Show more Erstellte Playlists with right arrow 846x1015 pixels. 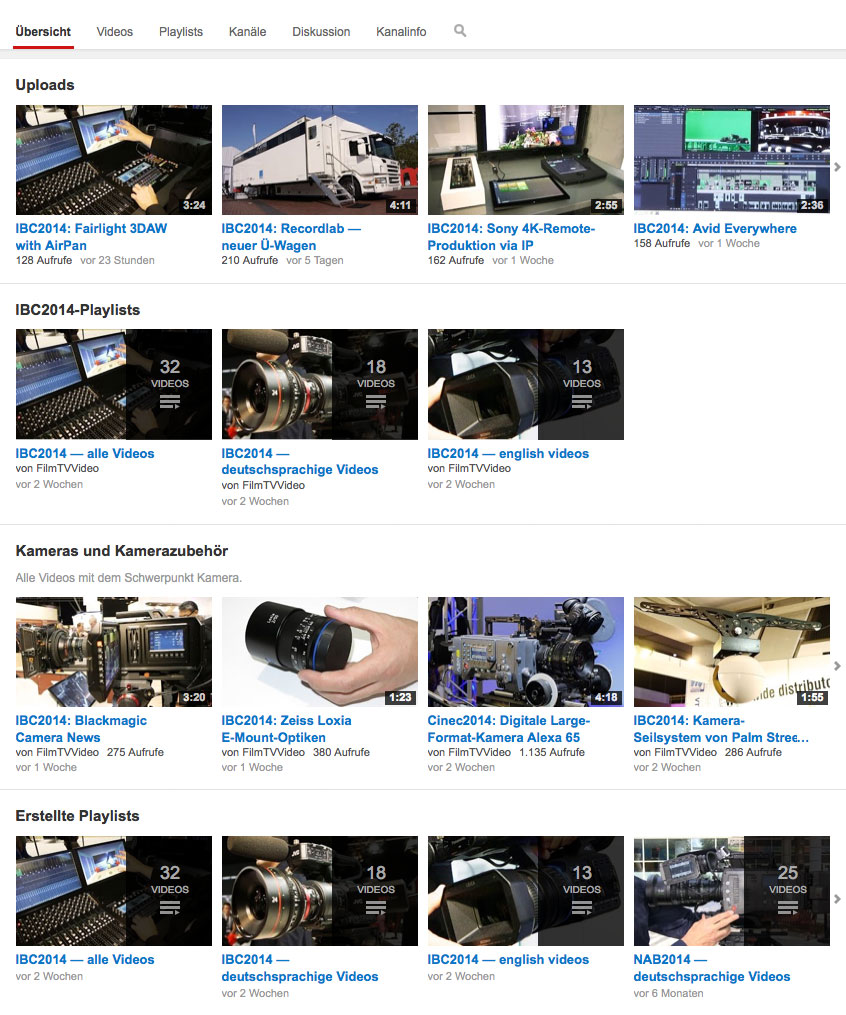pyautogui.click(x=837, y=899)
